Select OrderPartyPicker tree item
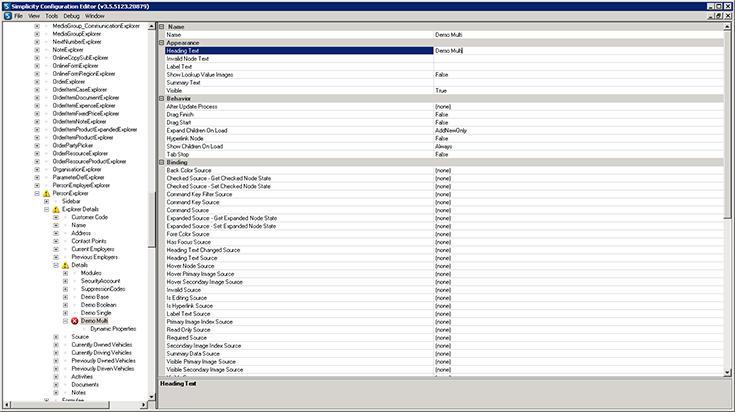Viewport: 735px width, 412px height. pos(73,146)
